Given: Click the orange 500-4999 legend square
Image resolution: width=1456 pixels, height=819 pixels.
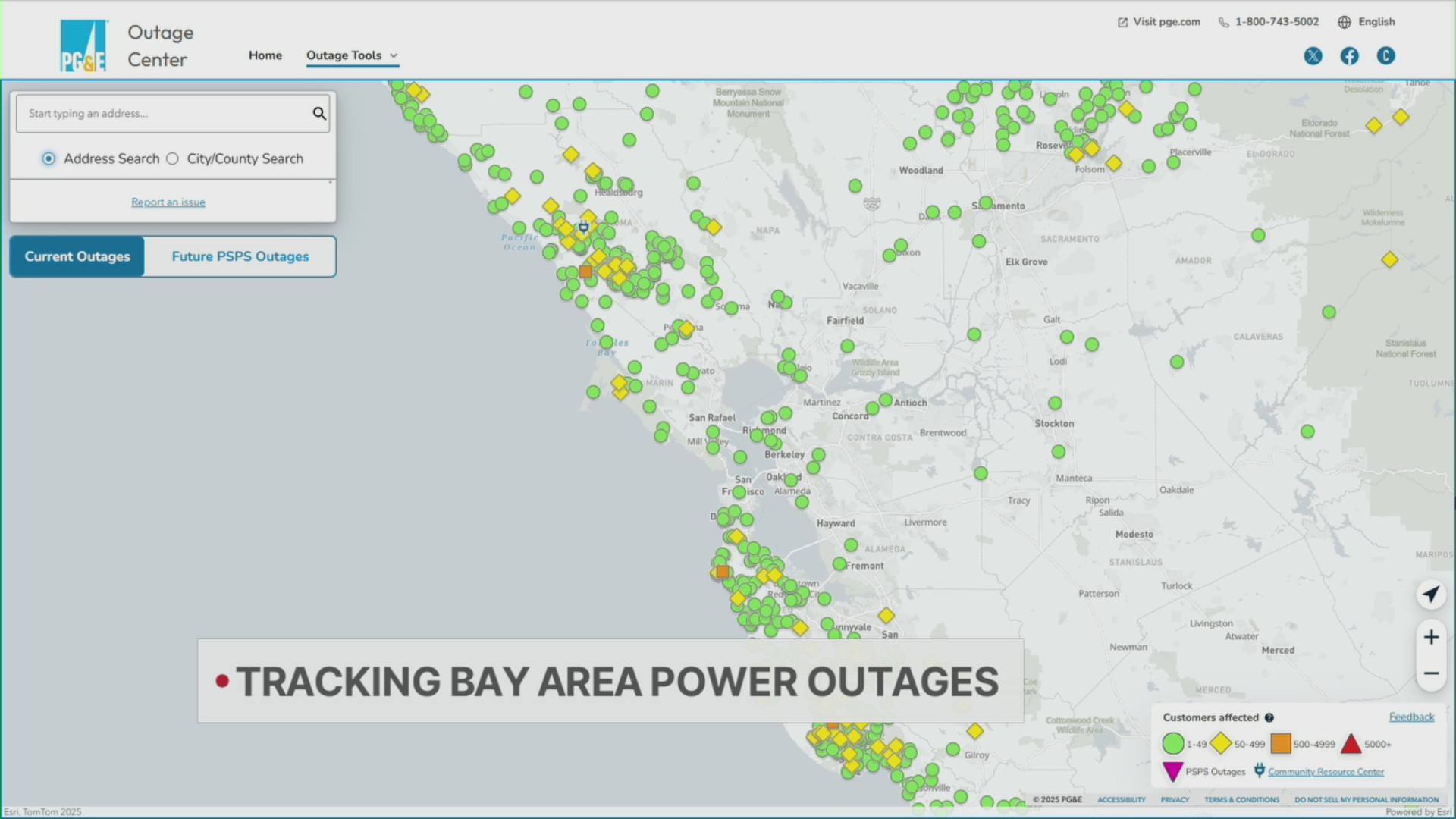Looking at the screenshot, I should [1281, 744].
